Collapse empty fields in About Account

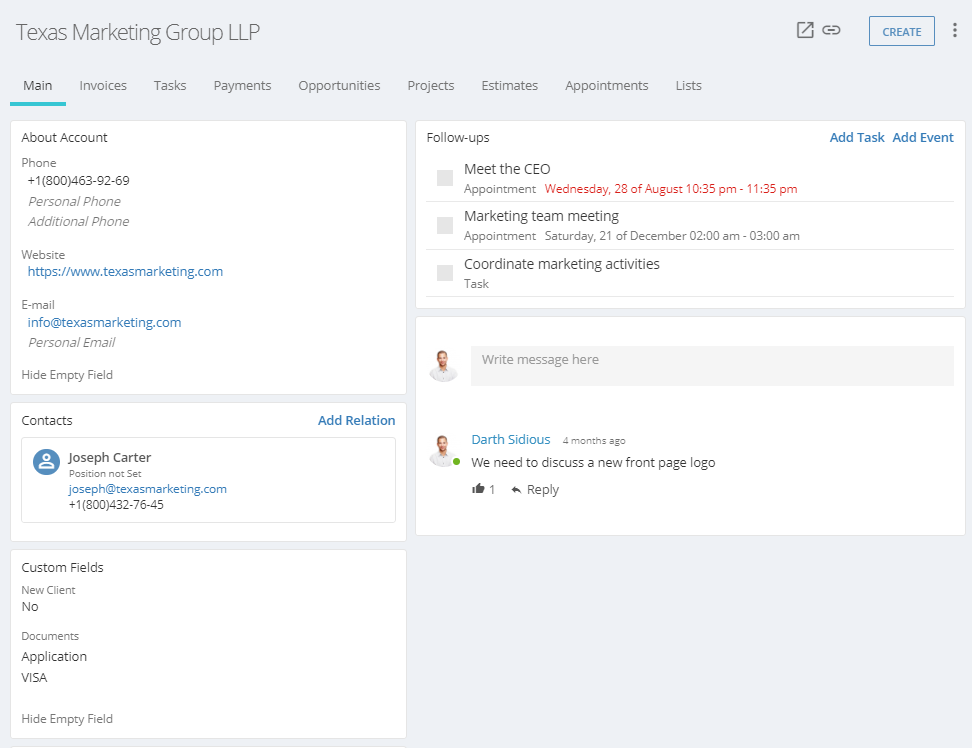tap(67, 374)
